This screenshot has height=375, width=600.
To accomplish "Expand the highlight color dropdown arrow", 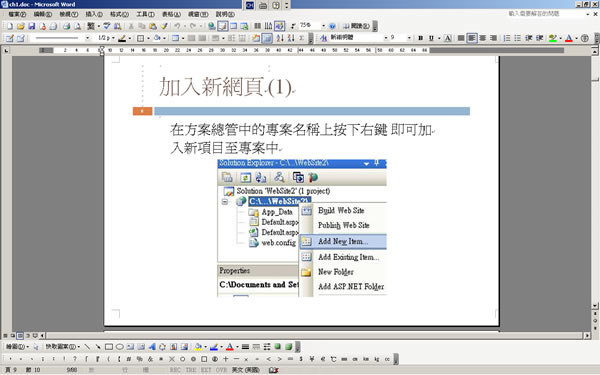I will [x=560, y=38].
